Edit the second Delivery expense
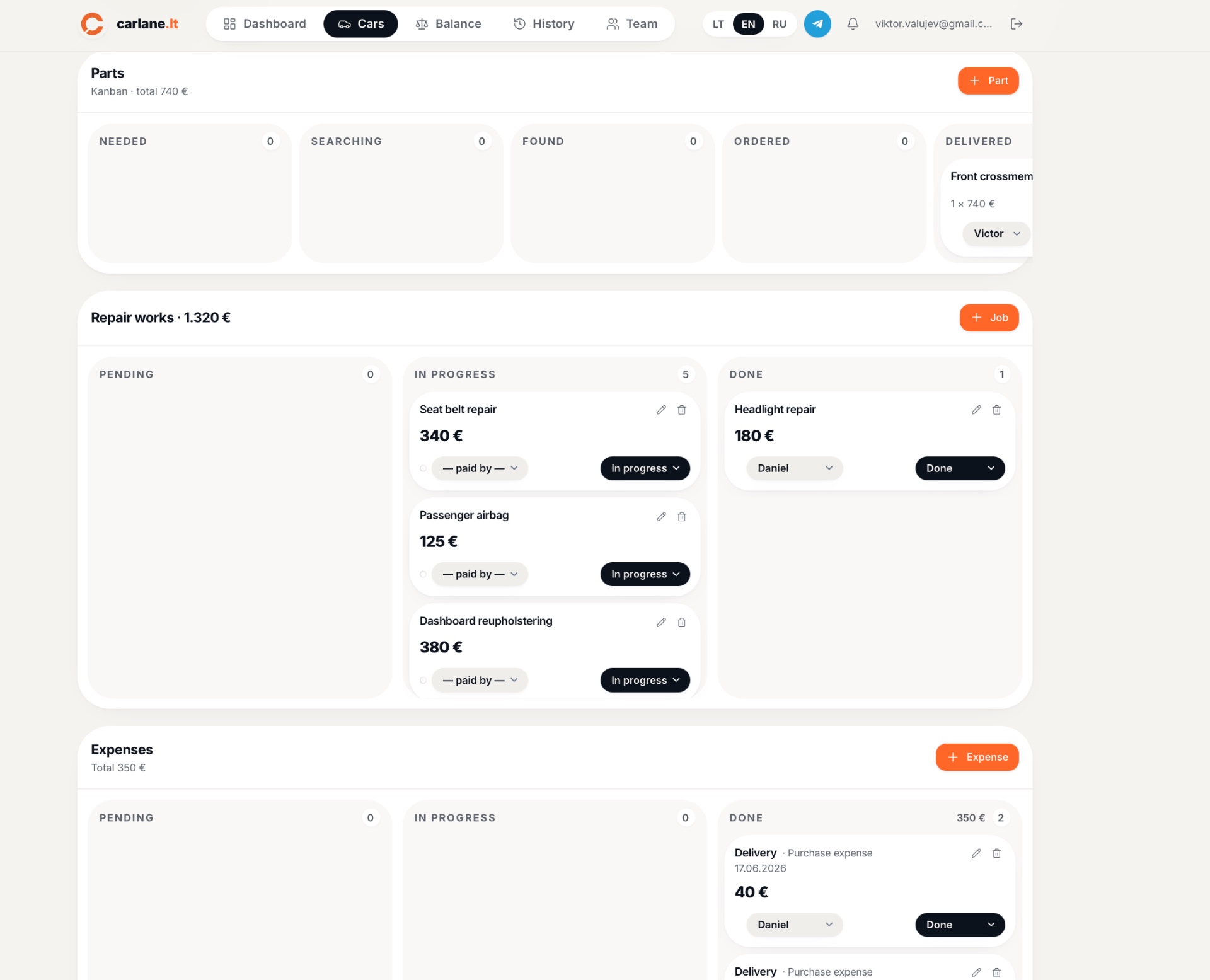1210x980 pixels. pos(976,972)
